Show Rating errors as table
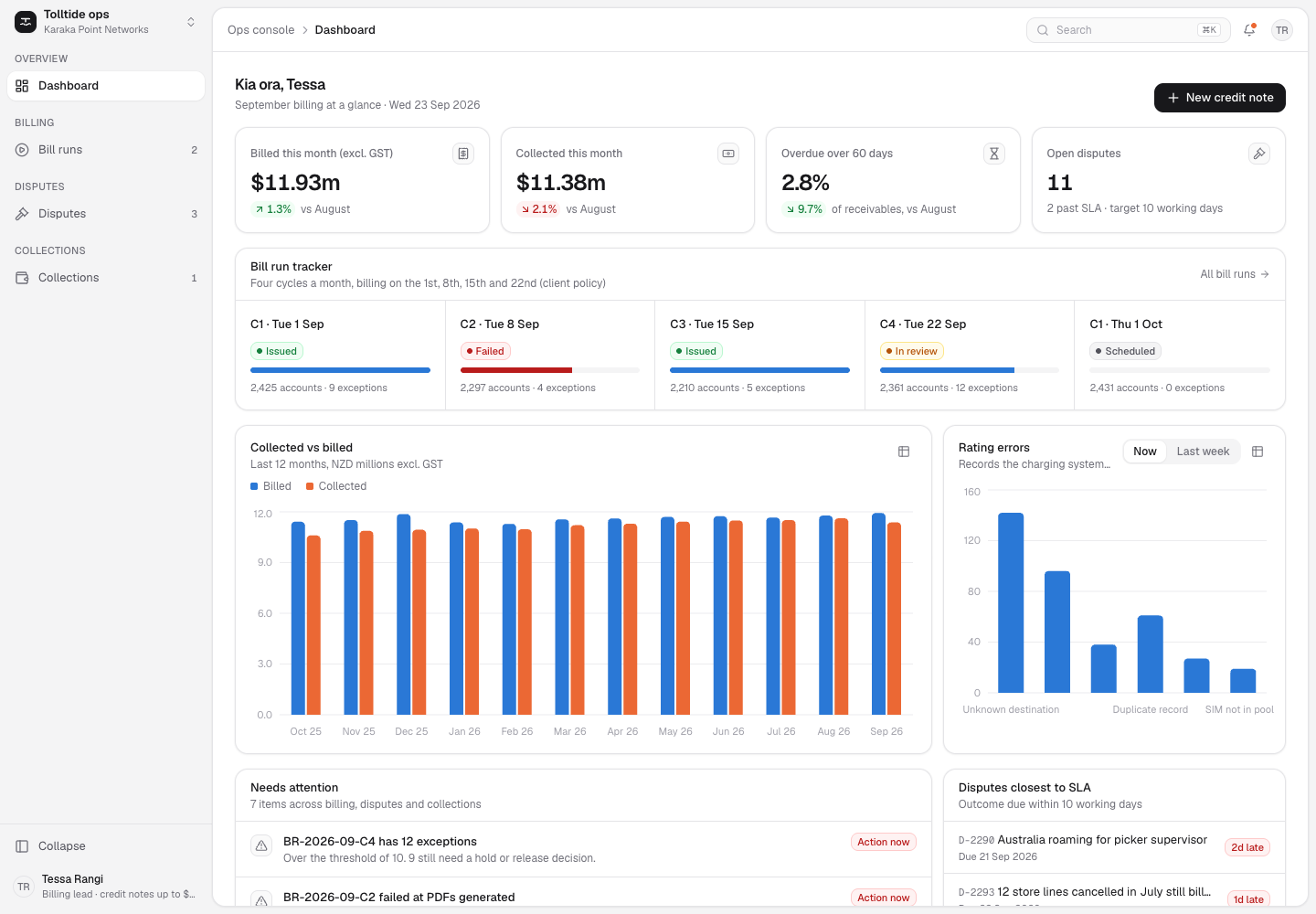The image size is (1316, 914). pyautogui.click(x=1258, y=452)
